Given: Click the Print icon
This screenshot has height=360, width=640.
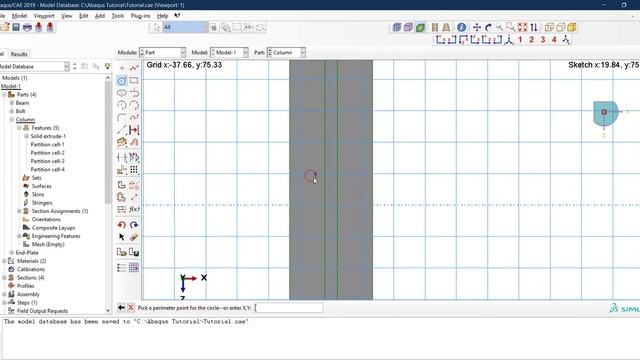Looking at the screenshot, I should [x=27, y=27].
